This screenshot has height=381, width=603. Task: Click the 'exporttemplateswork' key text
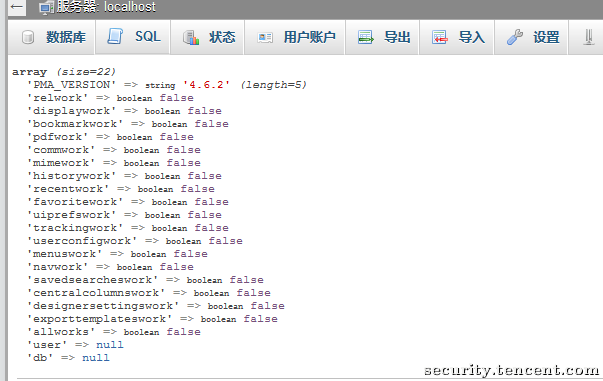99,319
